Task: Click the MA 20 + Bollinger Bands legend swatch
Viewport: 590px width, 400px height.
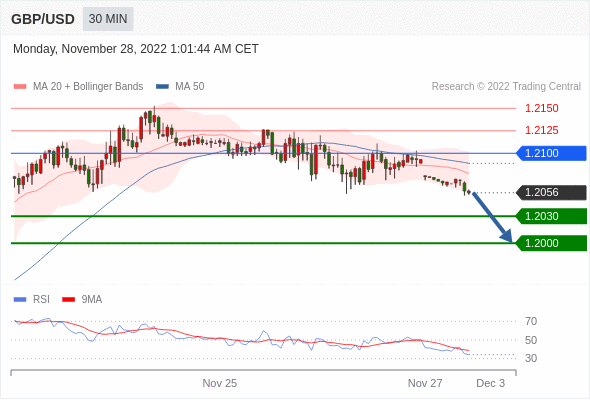Action: tap(20, 87)
